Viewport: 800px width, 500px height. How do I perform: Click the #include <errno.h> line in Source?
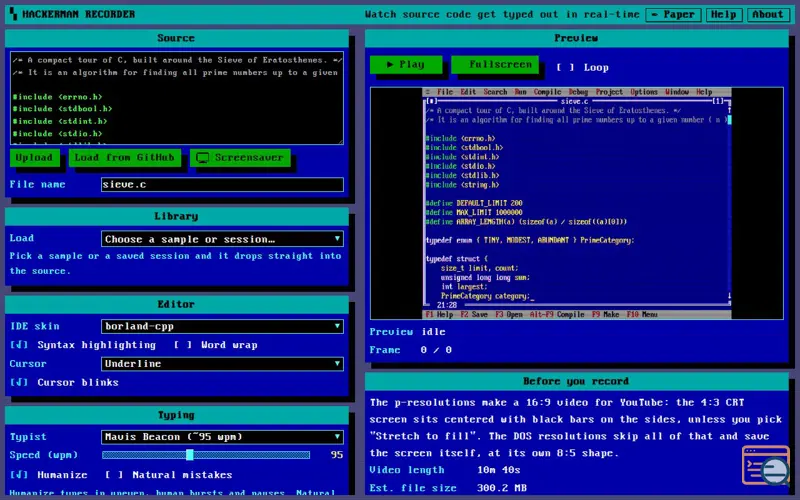click(x=58, y=96)
